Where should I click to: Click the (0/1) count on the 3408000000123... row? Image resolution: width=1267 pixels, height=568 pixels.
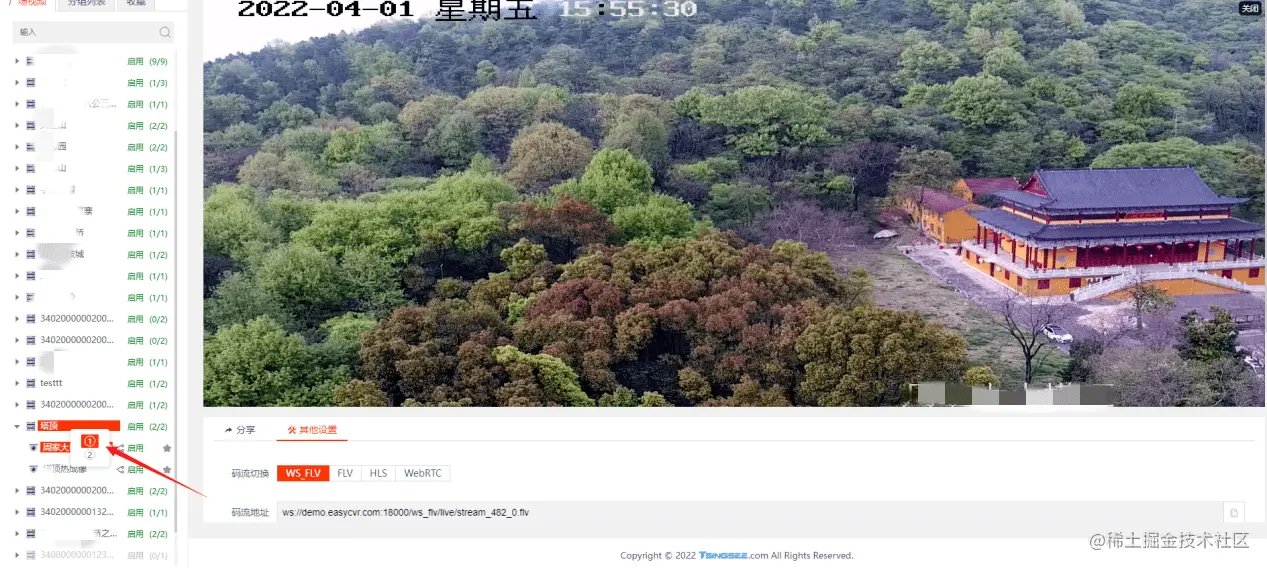point(158,555)
